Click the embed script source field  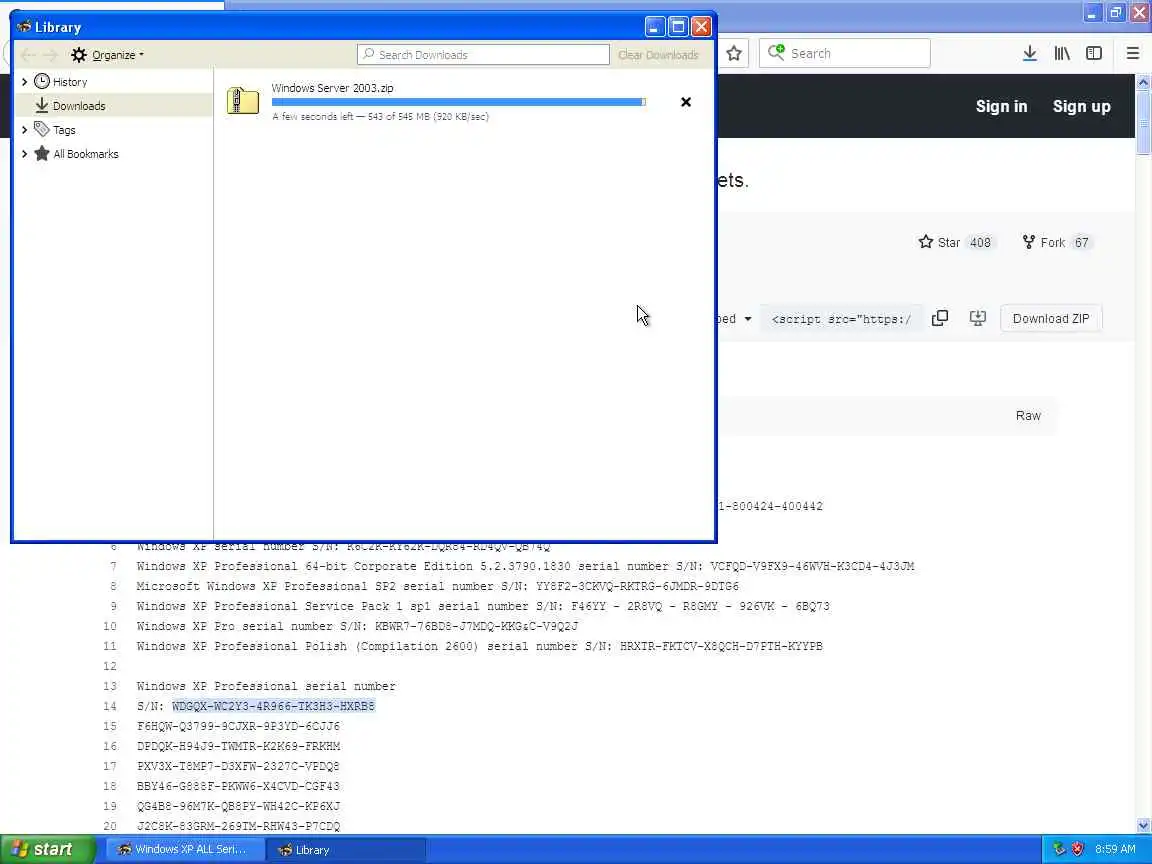(840, 319)
